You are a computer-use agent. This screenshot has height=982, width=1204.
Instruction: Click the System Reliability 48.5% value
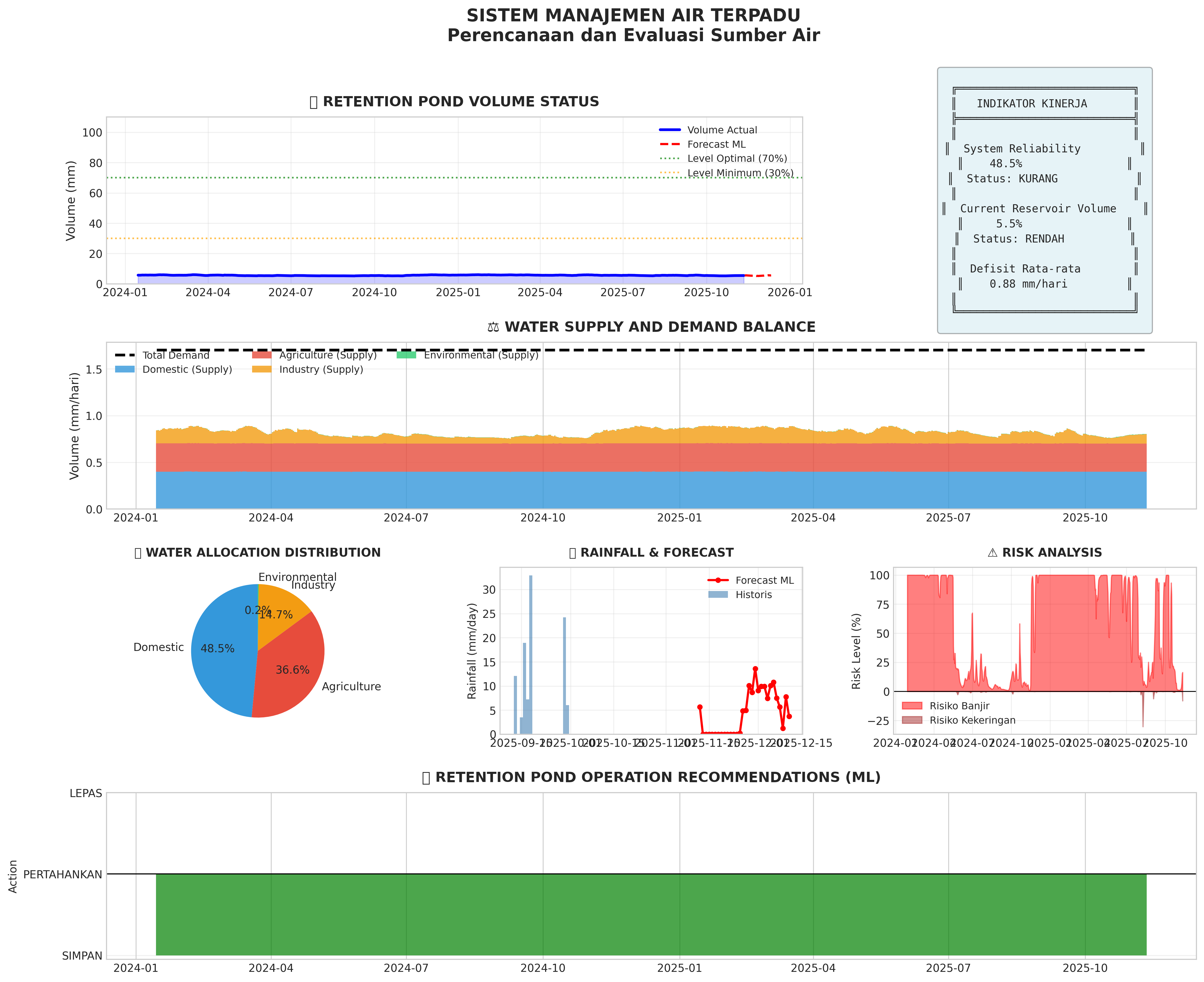(x=1006, y=164)
